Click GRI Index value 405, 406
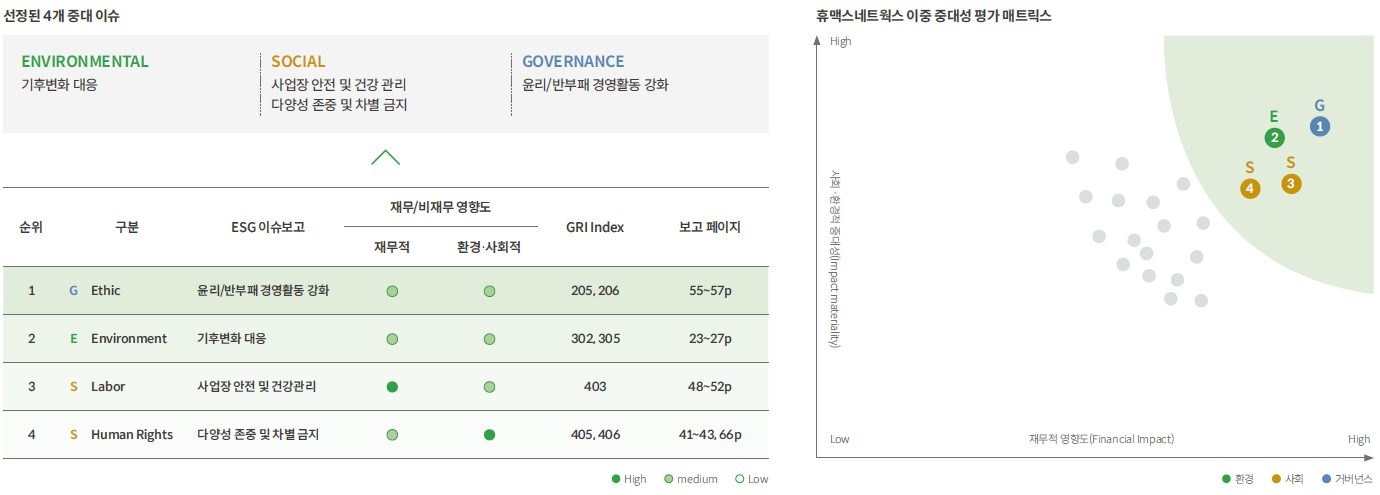The image size is (1380, 495). tap(595, 435)
